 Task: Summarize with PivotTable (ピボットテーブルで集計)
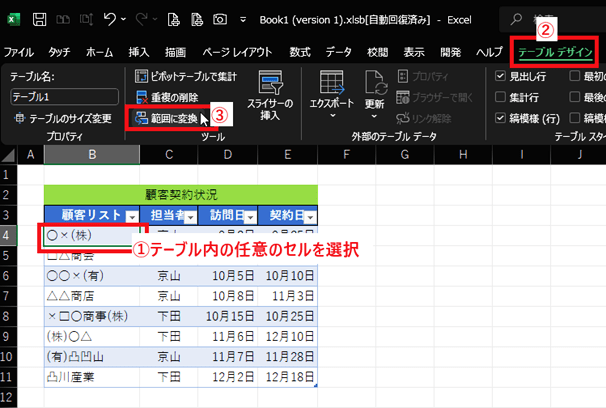click(194, 76)
